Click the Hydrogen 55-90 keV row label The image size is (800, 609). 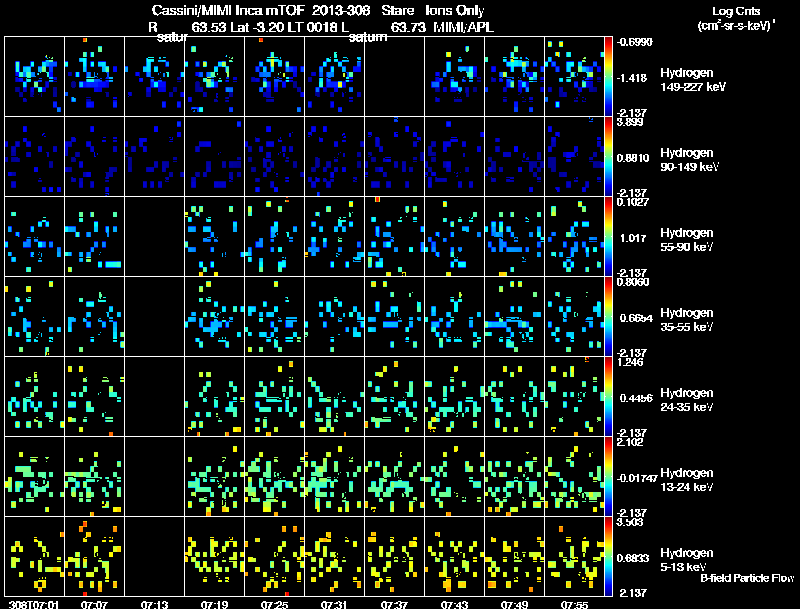pyautogui.click(x=687, y=240)
